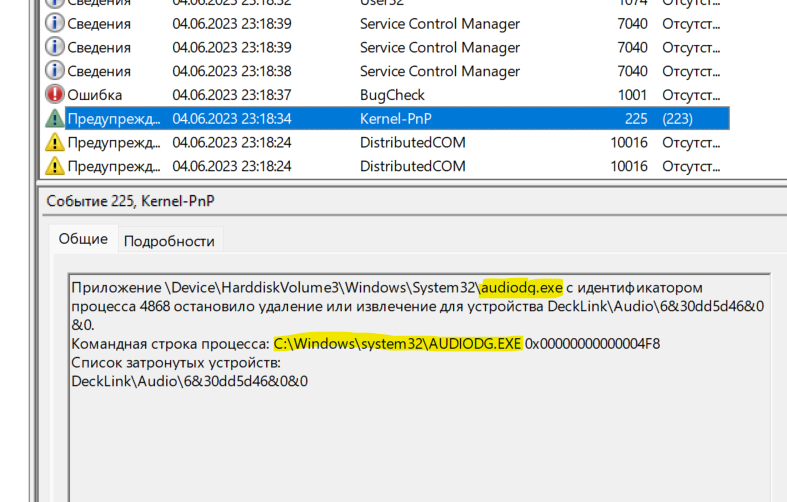Click the 0x00000000000004F8 value
Screen dimensions: 787x502
(x=592, y=344)
